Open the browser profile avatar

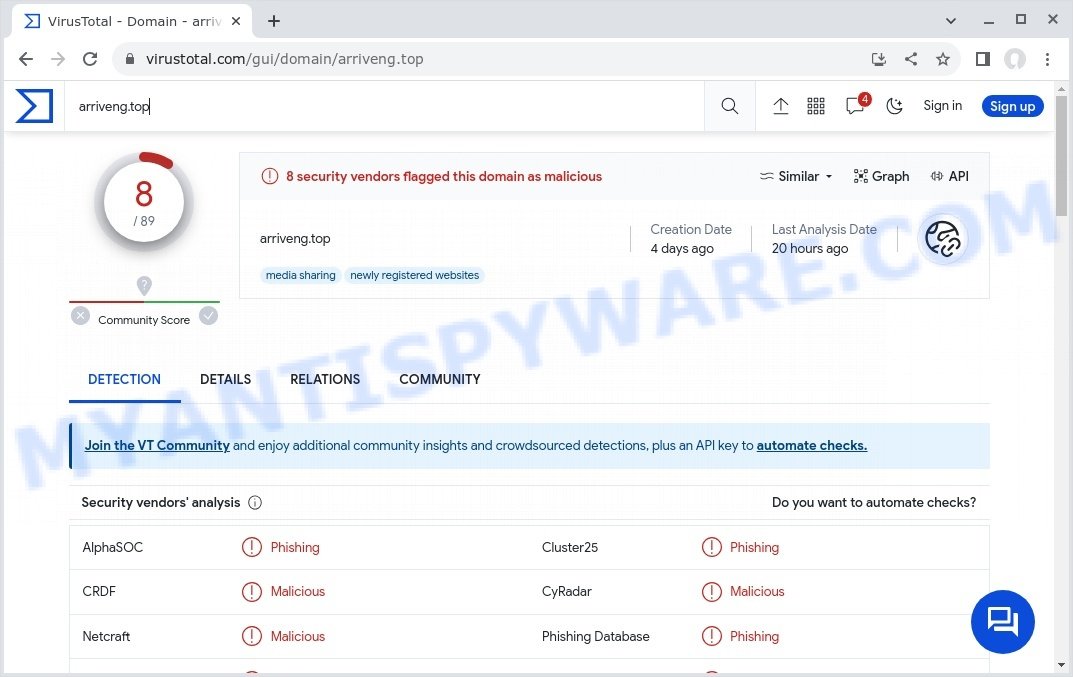(1015, 59)
